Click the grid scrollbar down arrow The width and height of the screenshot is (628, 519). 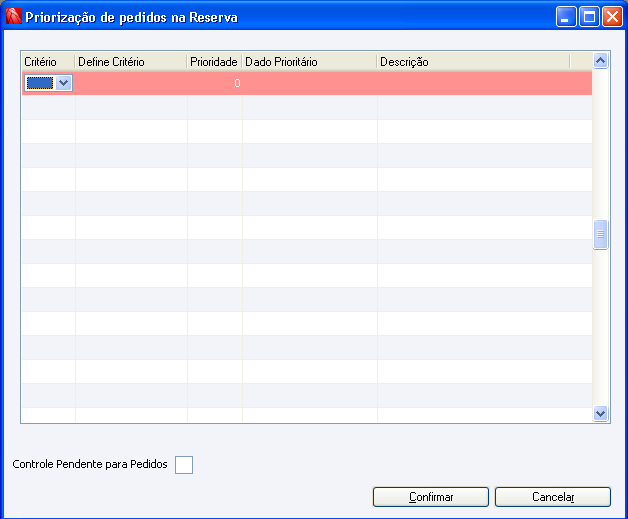pyautogui.click(x=600, y=413)
